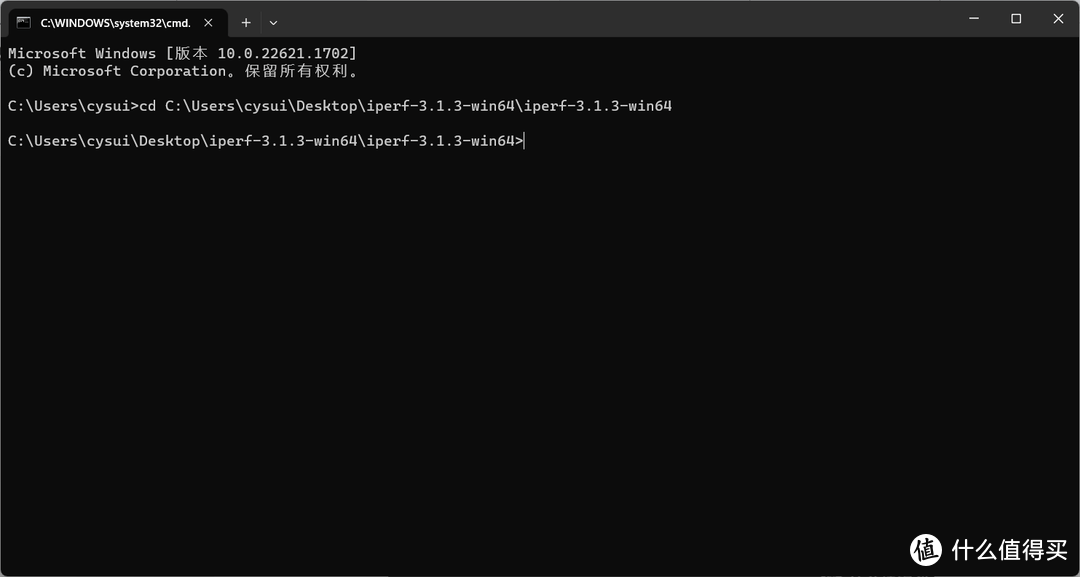Open the tab dropdown next to the plus button
The width and height of the screenshot is (1080, 577).
273,22
